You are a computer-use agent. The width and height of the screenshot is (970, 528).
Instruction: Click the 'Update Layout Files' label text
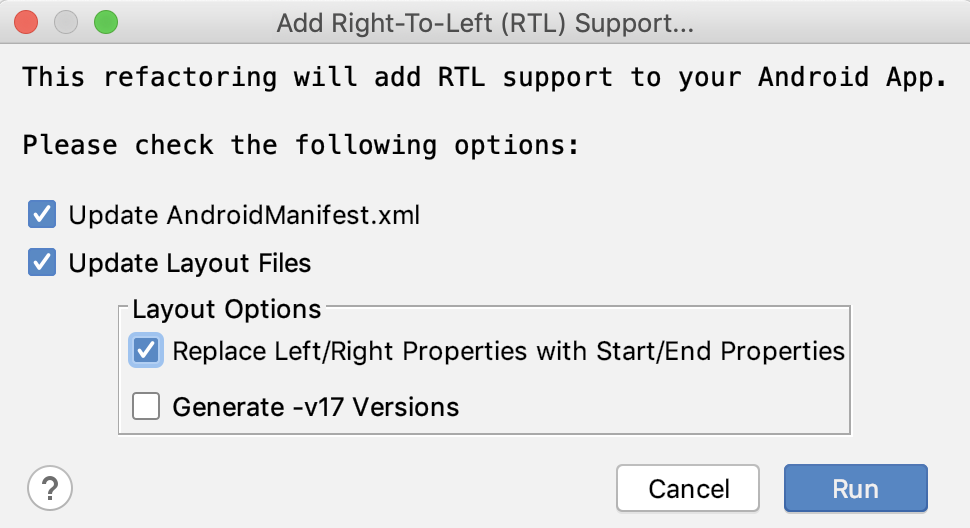pos(190,264)
